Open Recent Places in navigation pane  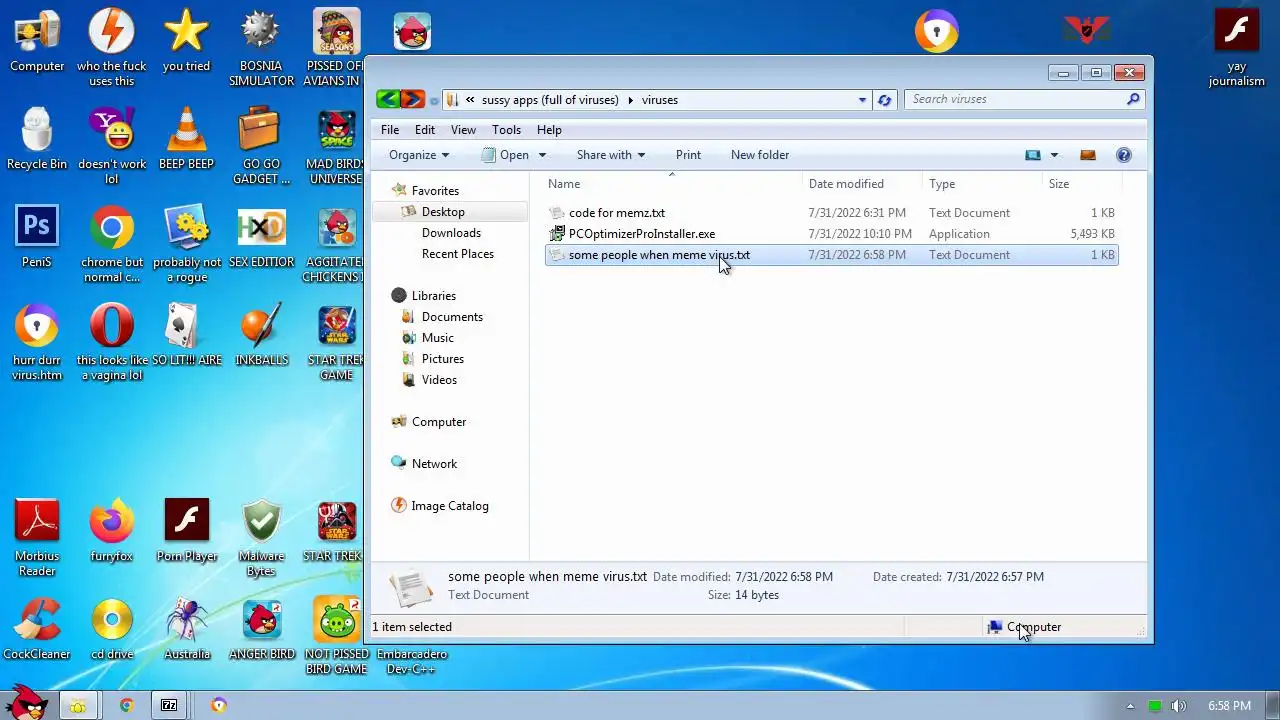click(457, 254)
